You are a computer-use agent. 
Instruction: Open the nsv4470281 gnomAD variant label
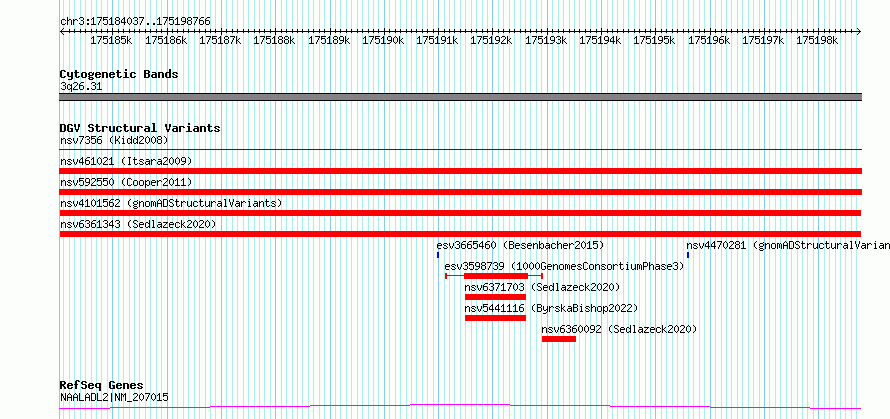pos(788,245)
